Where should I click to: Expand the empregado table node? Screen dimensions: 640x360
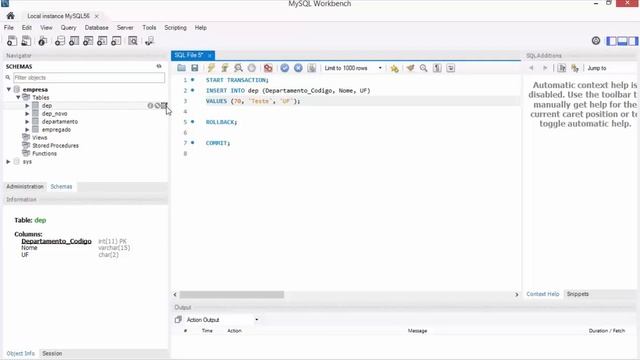click(27, 129)
